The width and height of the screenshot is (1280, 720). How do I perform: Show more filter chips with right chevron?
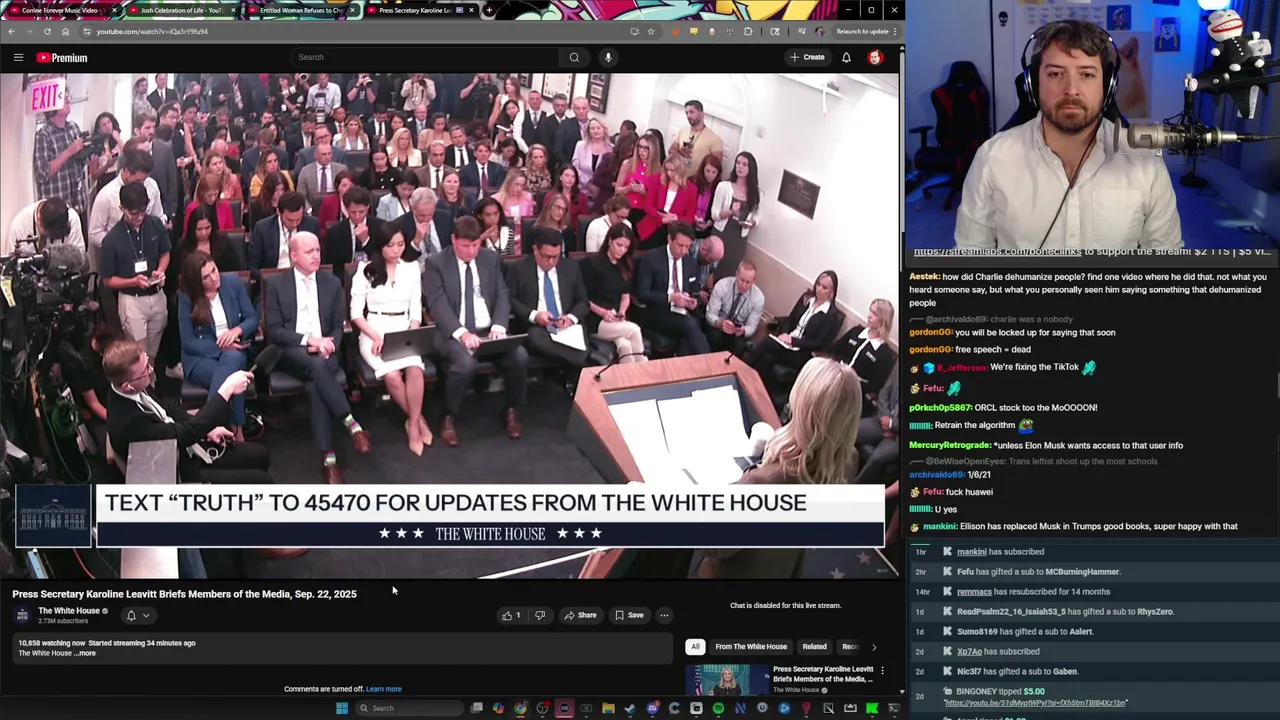pyautogui.click(x=874, y=647)
